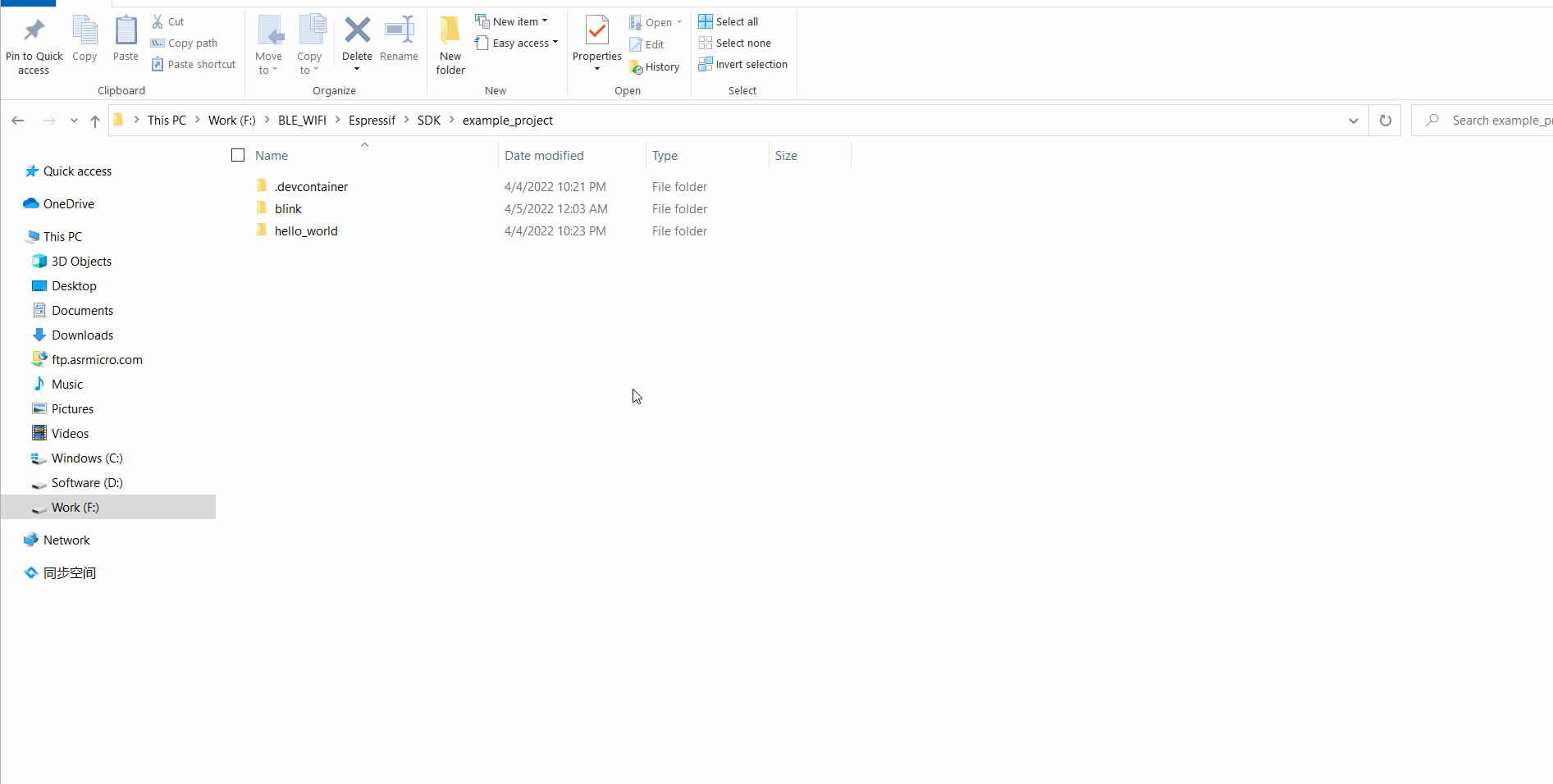
Task: Click the History icon
Action: pos(637,67)
